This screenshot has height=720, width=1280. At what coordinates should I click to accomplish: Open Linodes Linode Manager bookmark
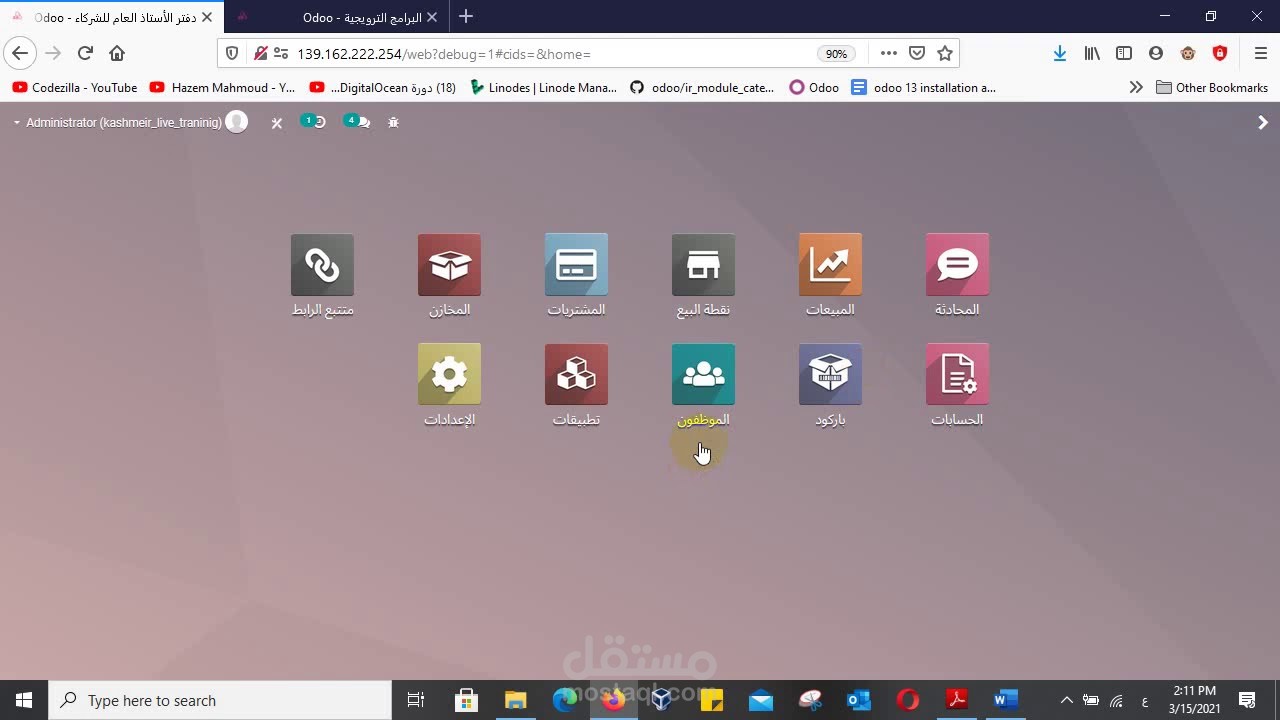pos(543,88)
